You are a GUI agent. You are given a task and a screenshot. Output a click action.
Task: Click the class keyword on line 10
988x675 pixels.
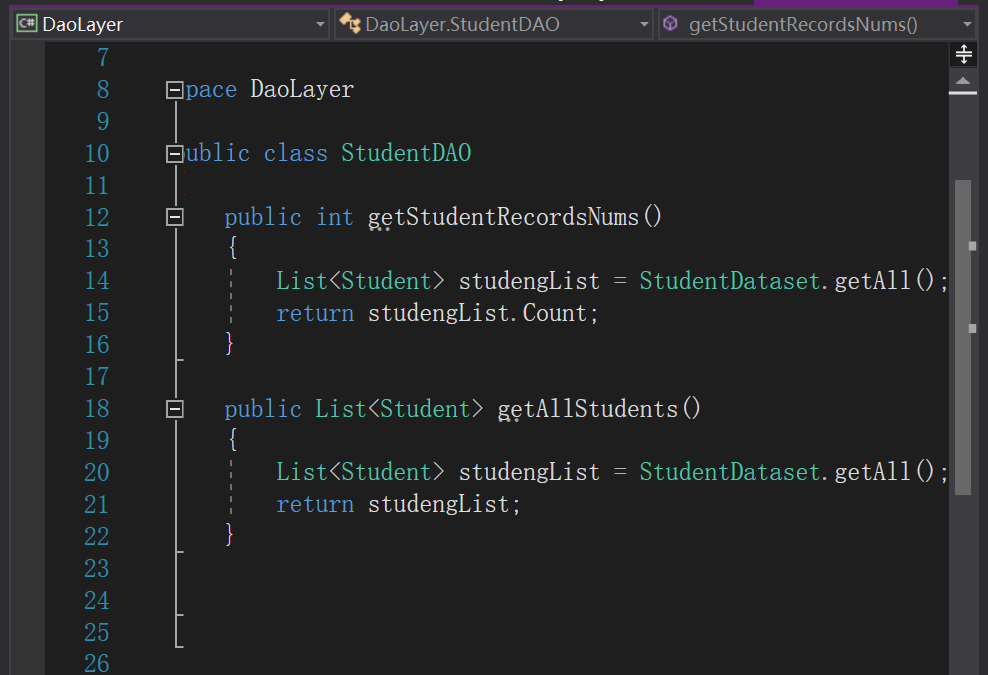pos(296,153)
